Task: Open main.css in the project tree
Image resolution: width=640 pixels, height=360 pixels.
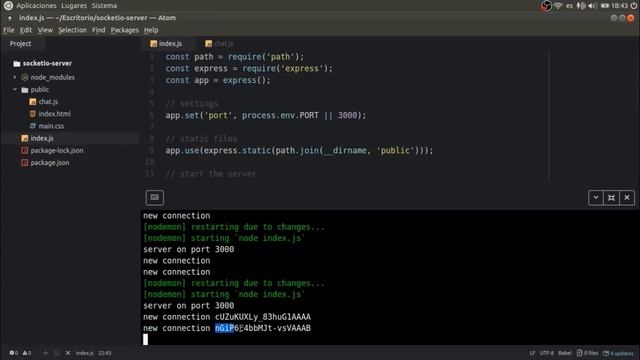Action: pos(51,126)
